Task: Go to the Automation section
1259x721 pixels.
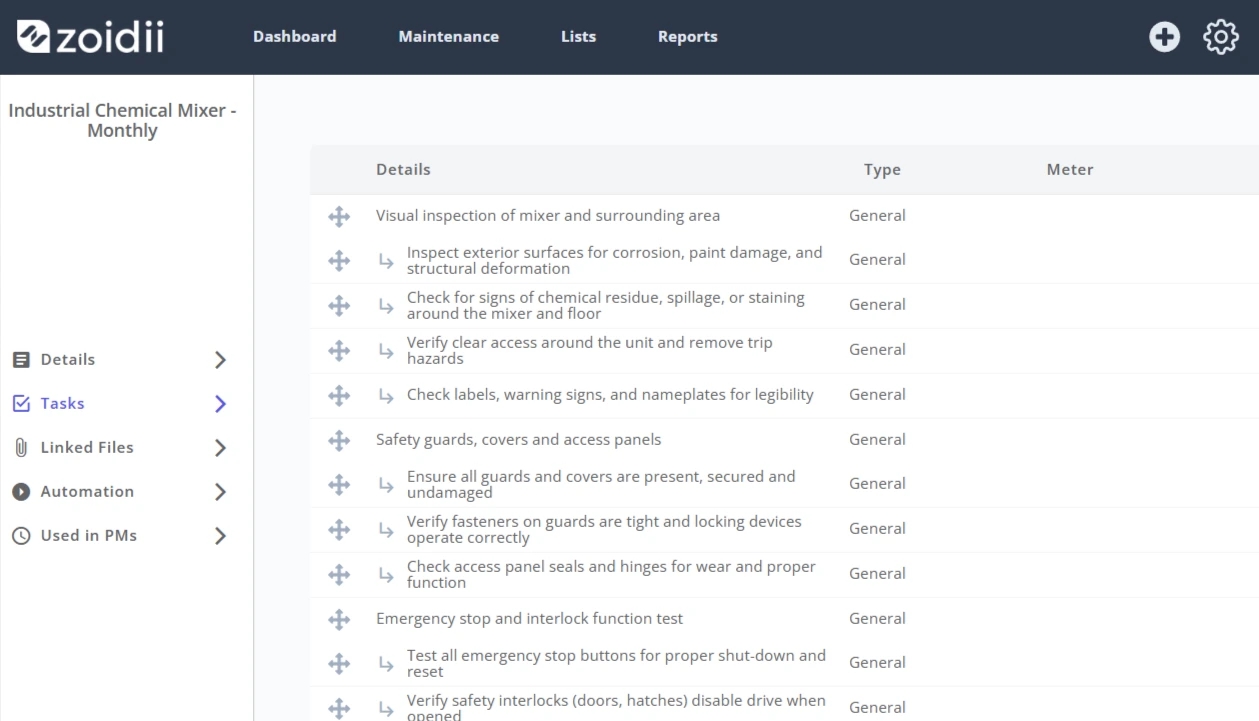Action: pos(87,492)
